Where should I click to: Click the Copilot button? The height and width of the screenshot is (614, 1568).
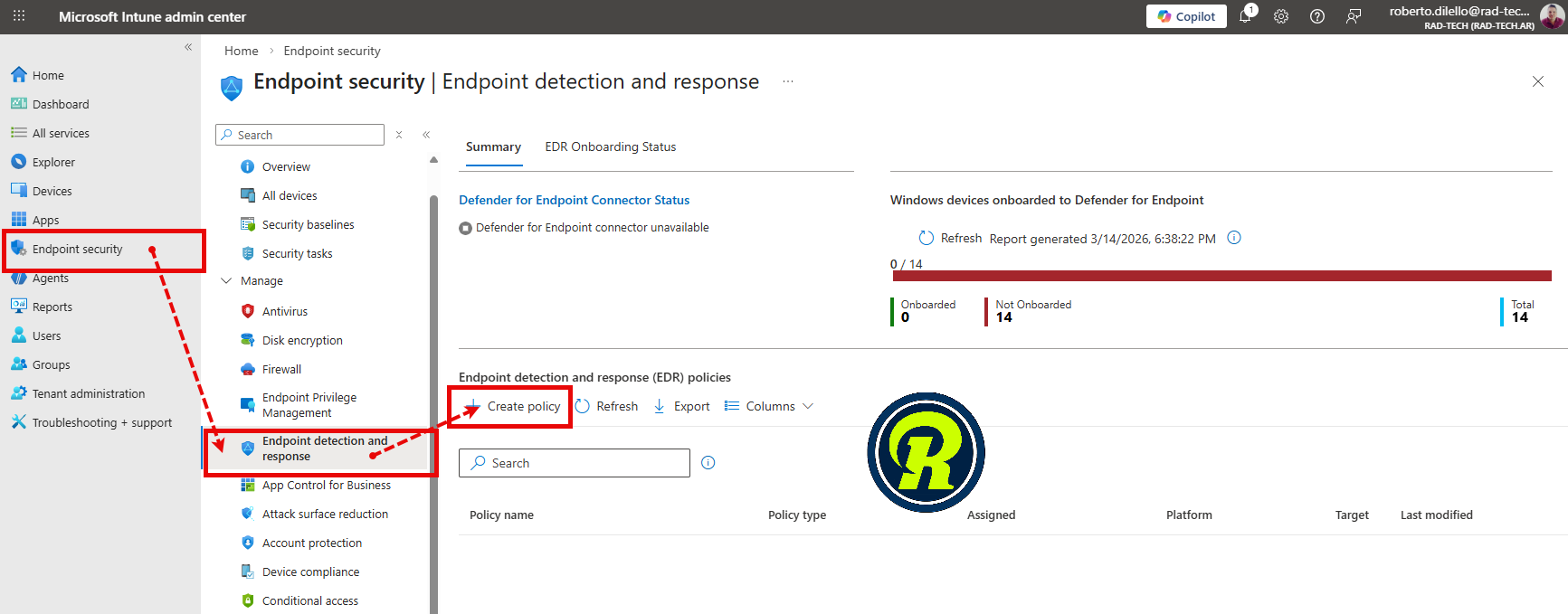pyautogui.click(x=1186, y=16)
